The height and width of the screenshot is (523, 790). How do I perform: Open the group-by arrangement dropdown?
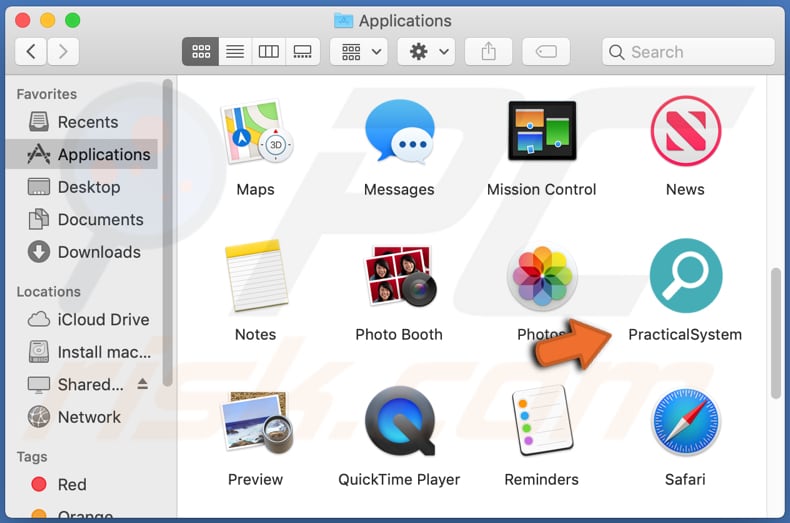(x=359, y=51)
